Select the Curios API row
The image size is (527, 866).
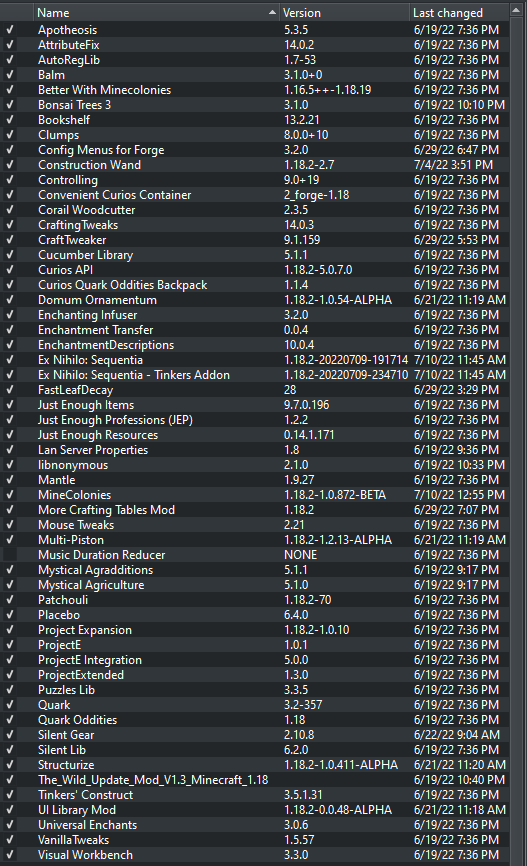click(x=254, y=270)
